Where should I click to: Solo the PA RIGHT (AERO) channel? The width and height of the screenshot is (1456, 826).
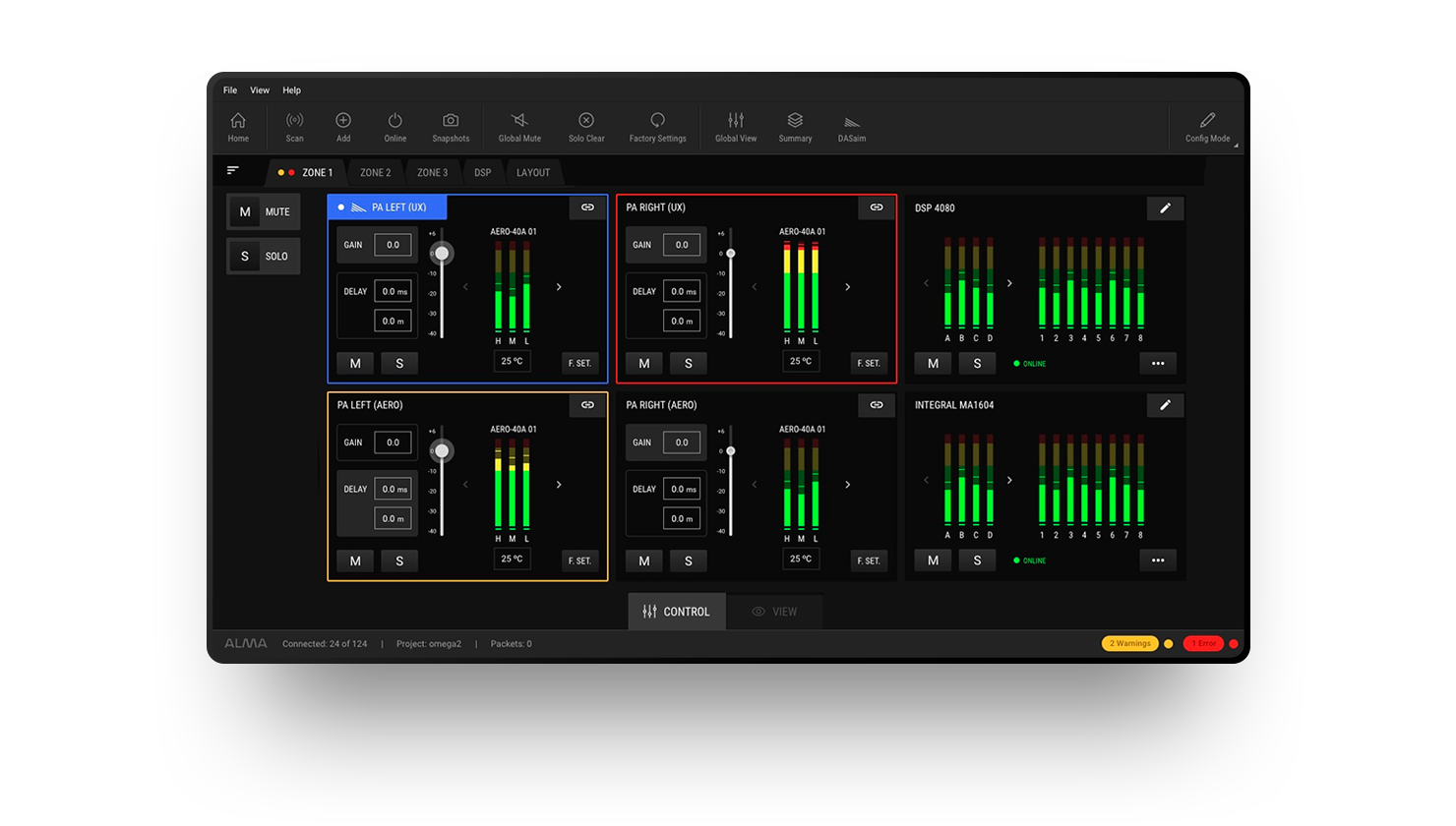pyautogui.click(x=688, y=560)
